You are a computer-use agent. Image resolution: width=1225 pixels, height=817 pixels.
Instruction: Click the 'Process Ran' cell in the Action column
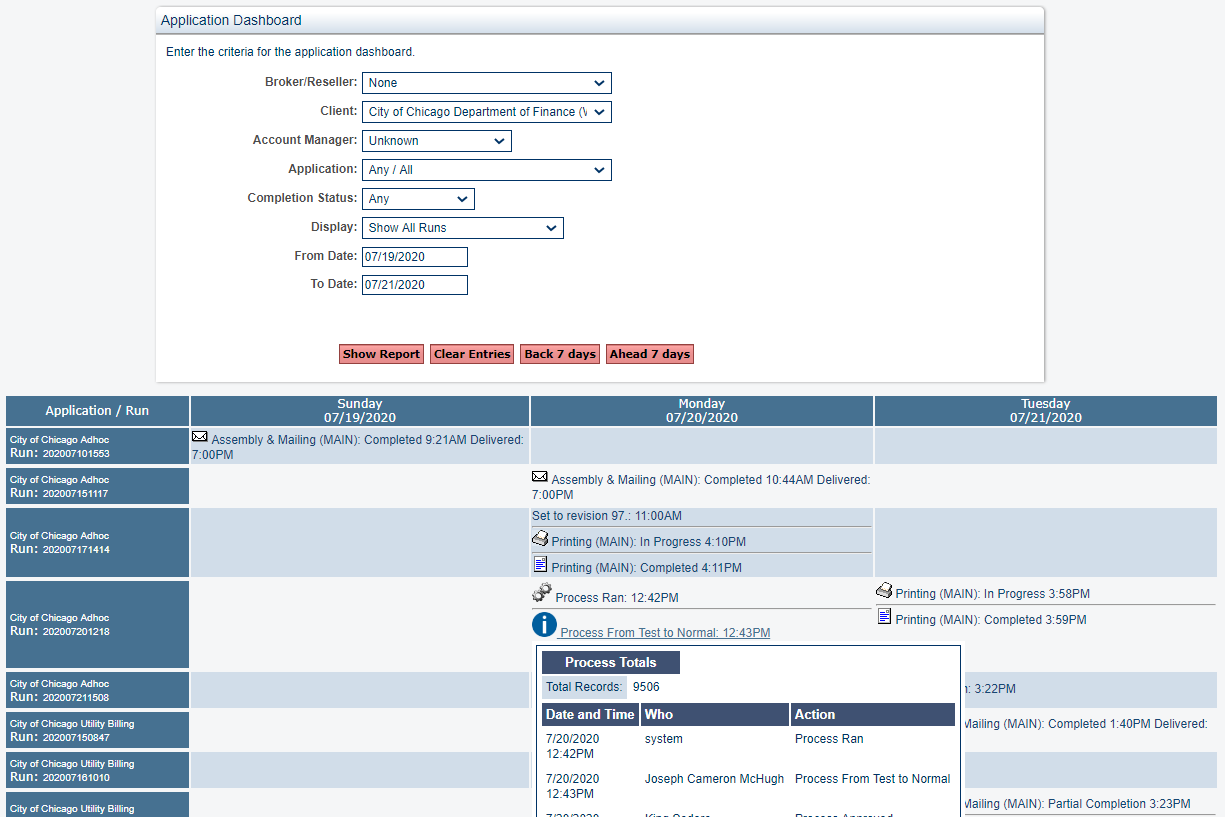(x=829, y=739)
